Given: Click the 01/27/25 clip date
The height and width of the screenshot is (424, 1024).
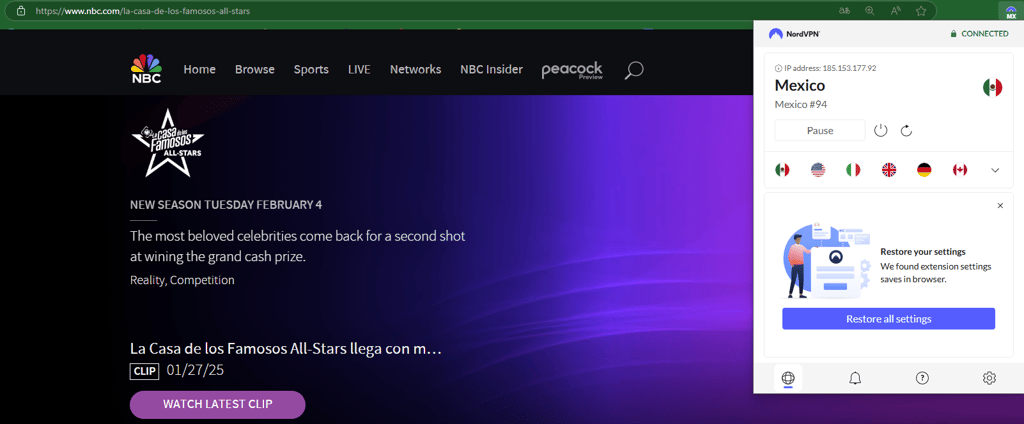Looking at the screenshot, I should point(195,370).
